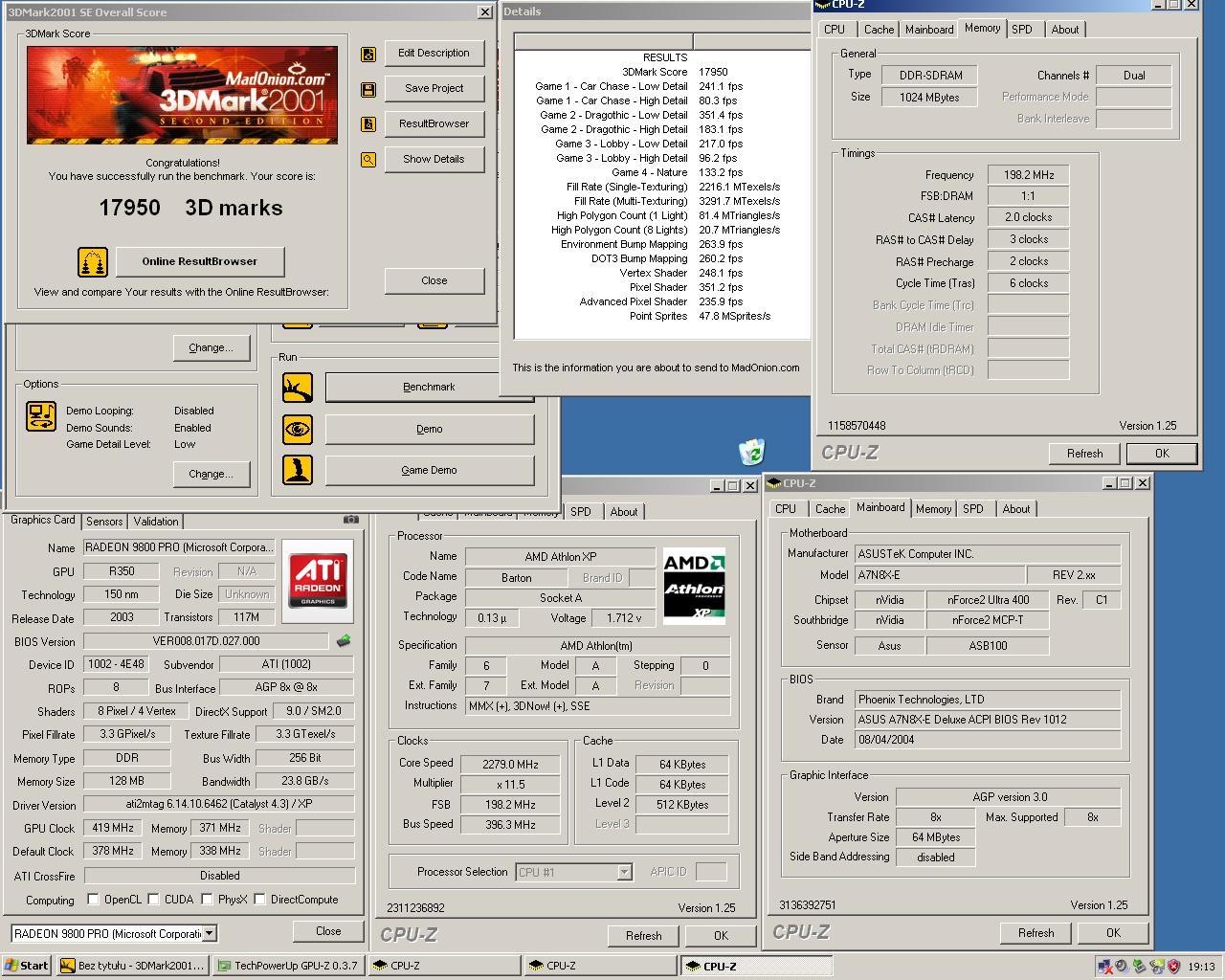Enable the CUDA checkbox in GPU-Z
The image size is (1225, 980).
[x=155, y=899]
